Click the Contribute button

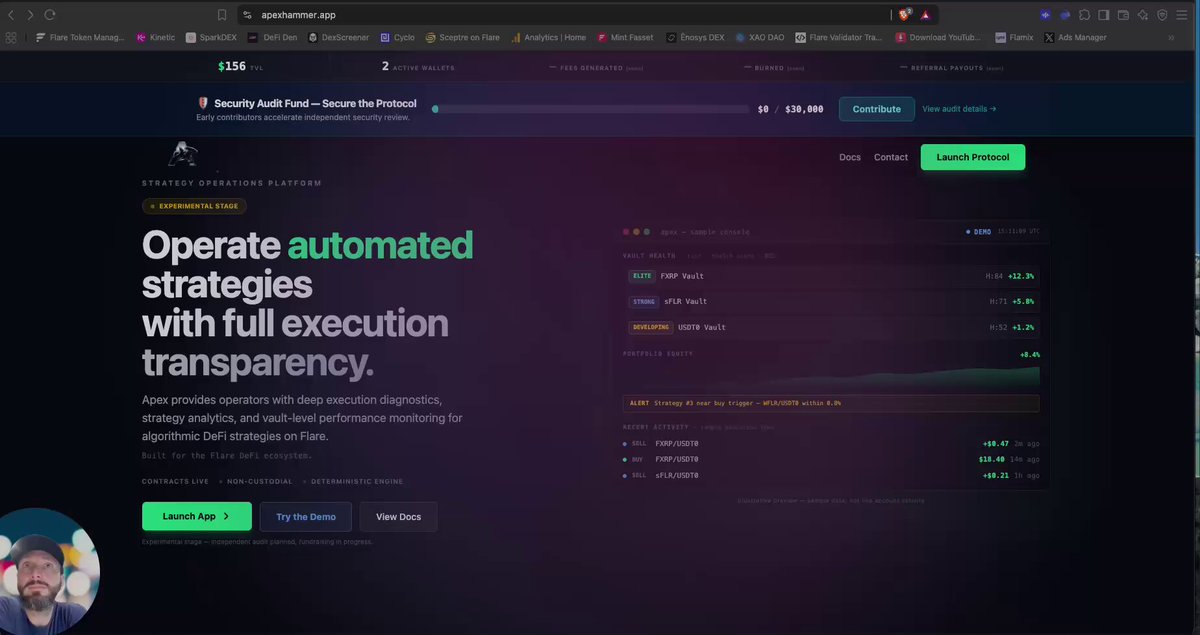pos(877,109)
